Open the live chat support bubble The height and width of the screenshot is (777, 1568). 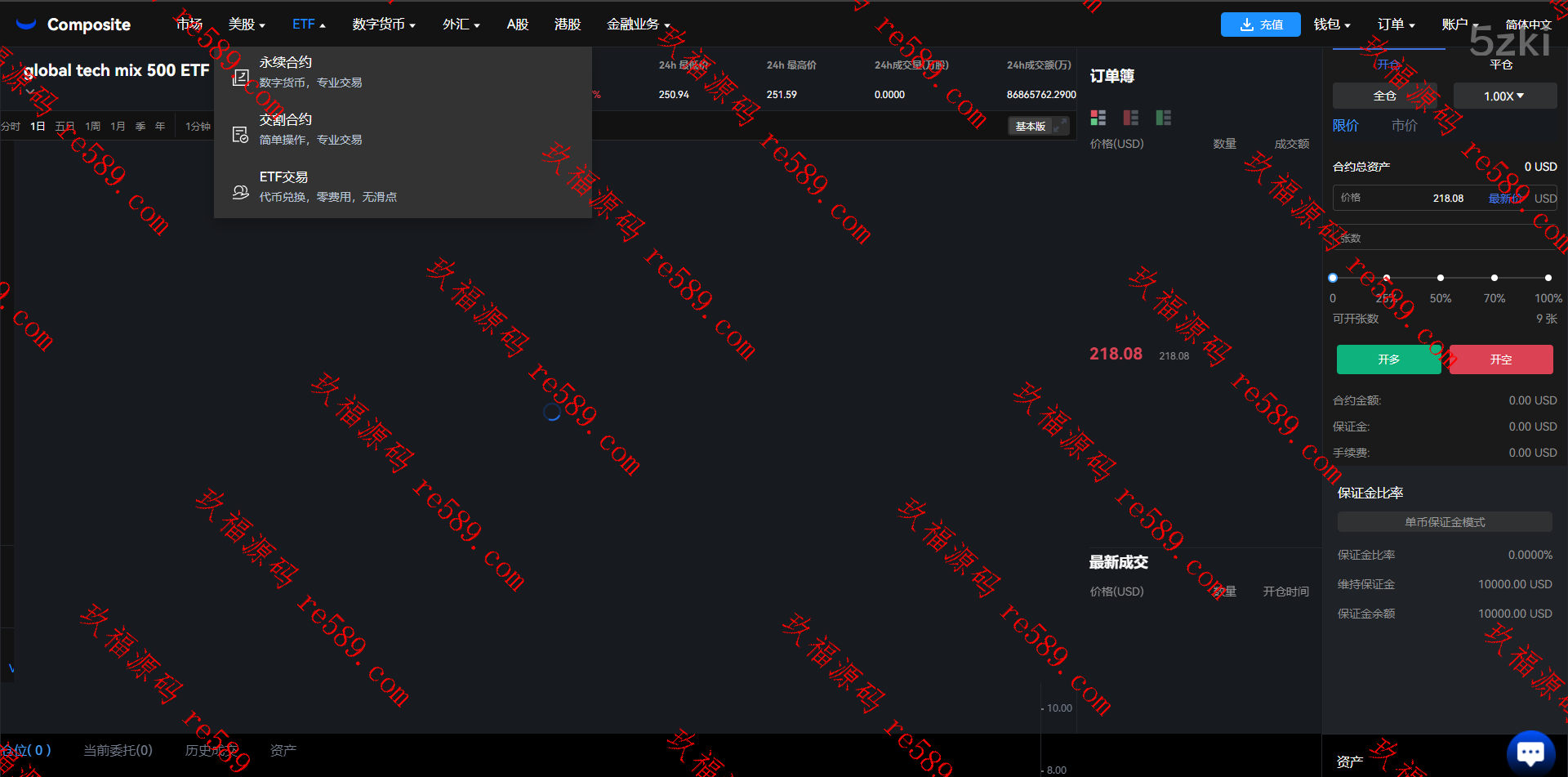click(1530, 752)
